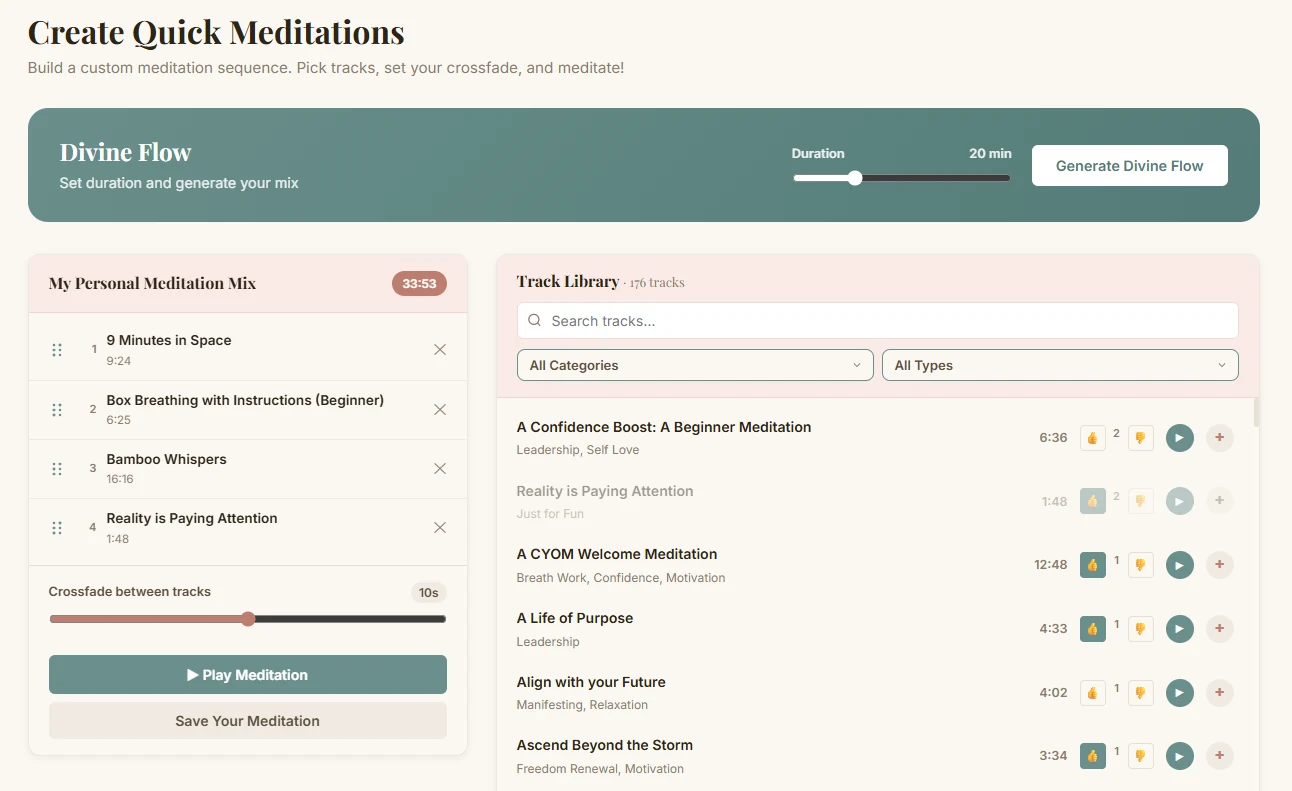Click Generate Divine Flow button
1292x791 pixels.
pyautogui.click(x=1130, y=166)
